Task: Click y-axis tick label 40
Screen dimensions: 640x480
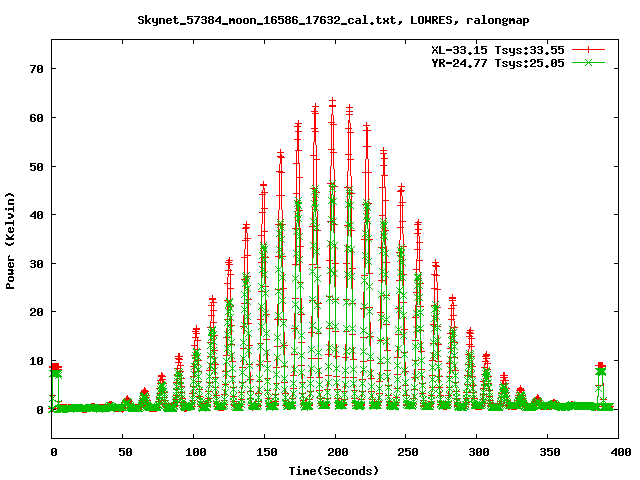Action: coord(36,215)
